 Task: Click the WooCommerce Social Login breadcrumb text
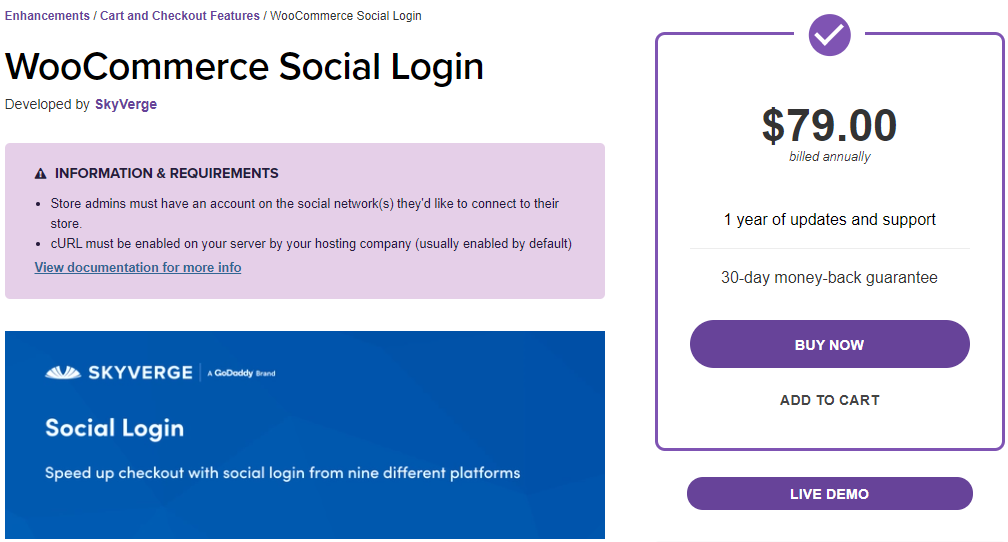[346, 15]
